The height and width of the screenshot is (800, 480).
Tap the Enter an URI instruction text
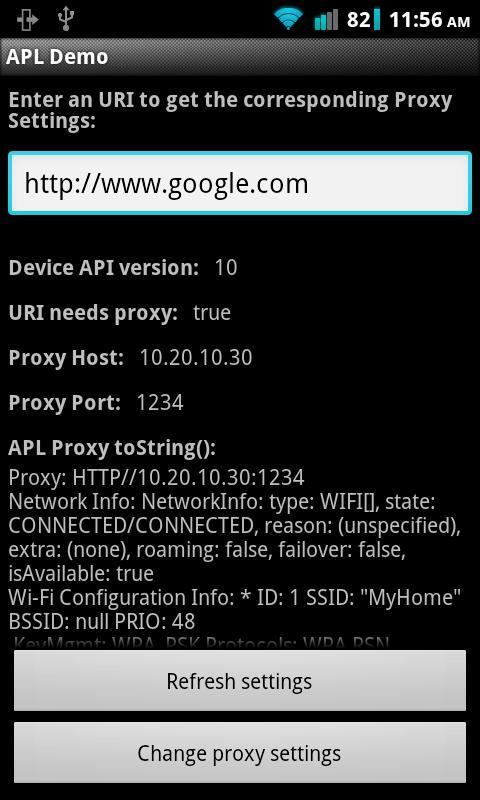tap(231, 110)
